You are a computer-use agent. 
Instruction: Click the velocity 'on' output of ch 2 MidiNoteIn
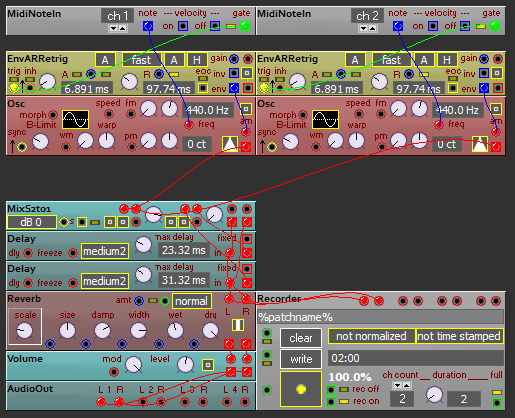click(433, 26)
